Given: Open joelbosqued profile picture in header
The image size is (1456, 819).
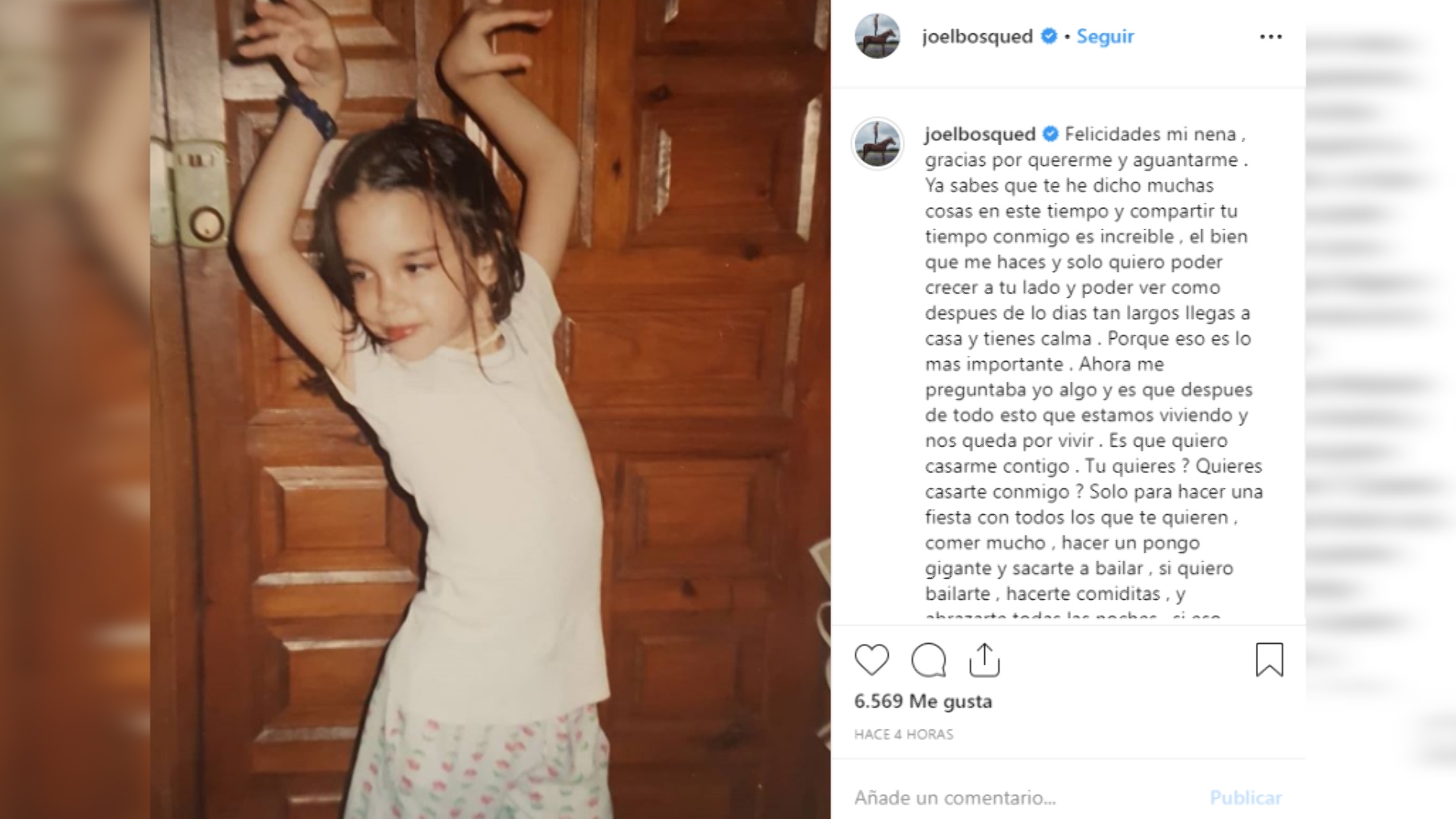Looking at the screenshot, I should click(877, 36).
